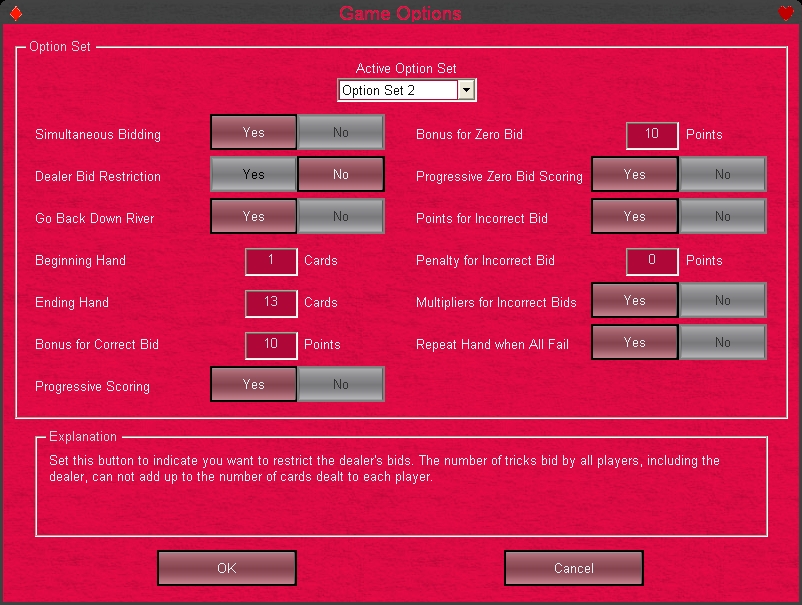Click the Game Options title text

tap(400, 13)
